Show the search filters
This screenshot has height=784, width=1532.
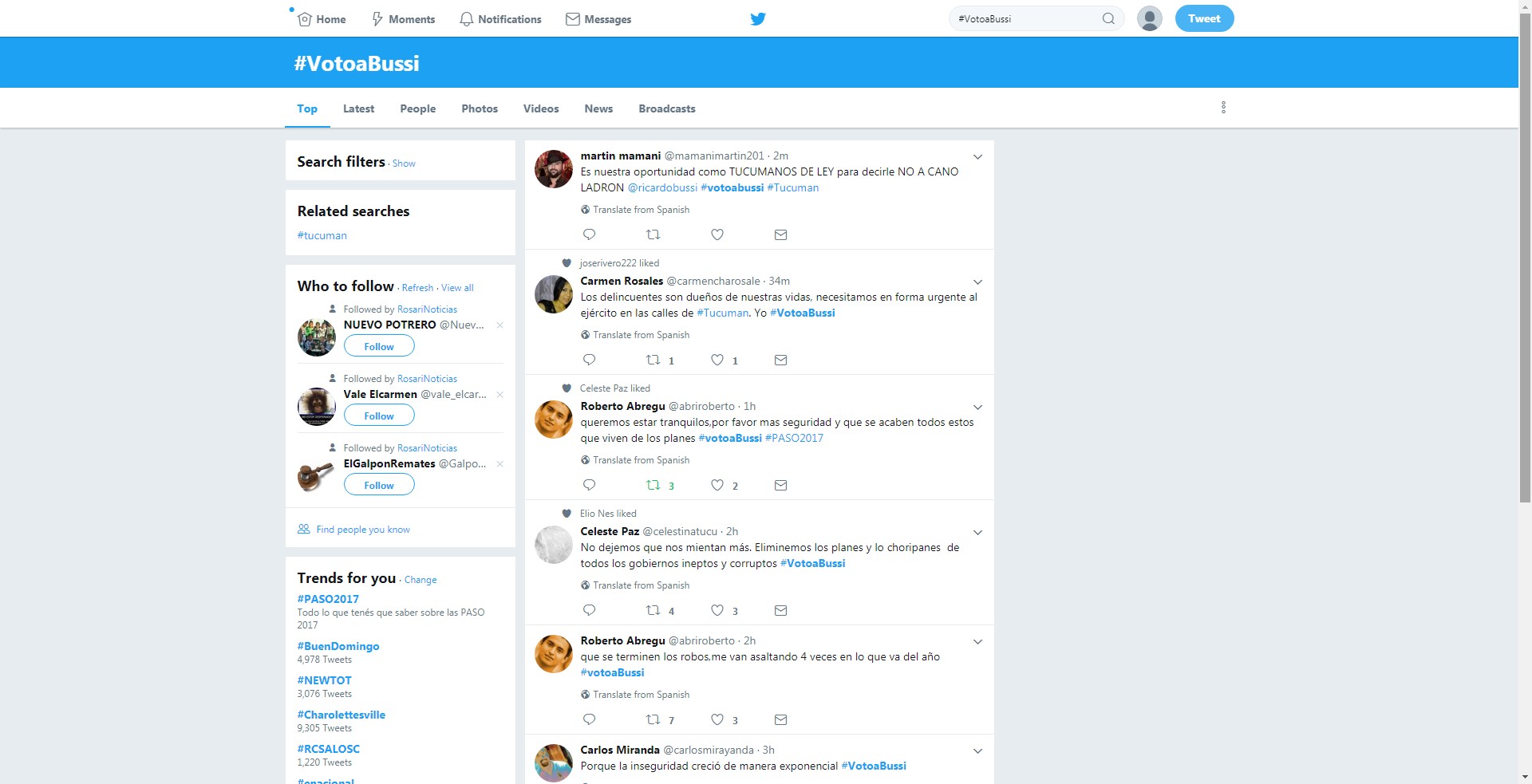[404, 163]
